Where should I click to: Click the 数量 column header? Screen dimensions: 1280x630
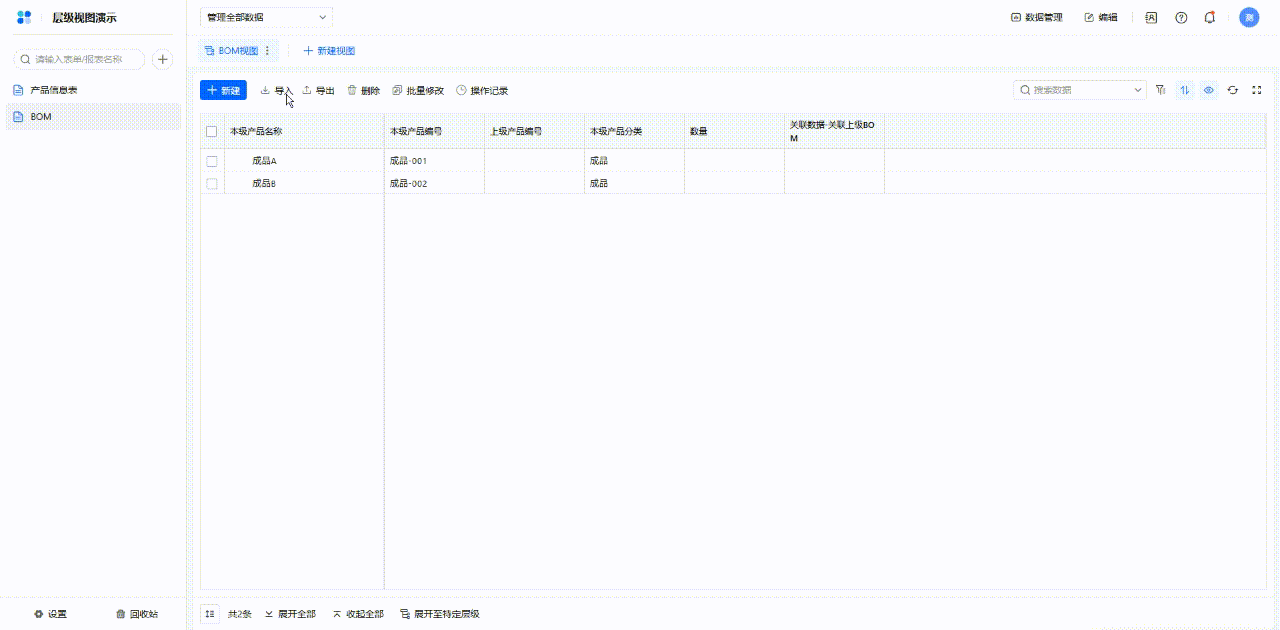click(x=734, y=131)
